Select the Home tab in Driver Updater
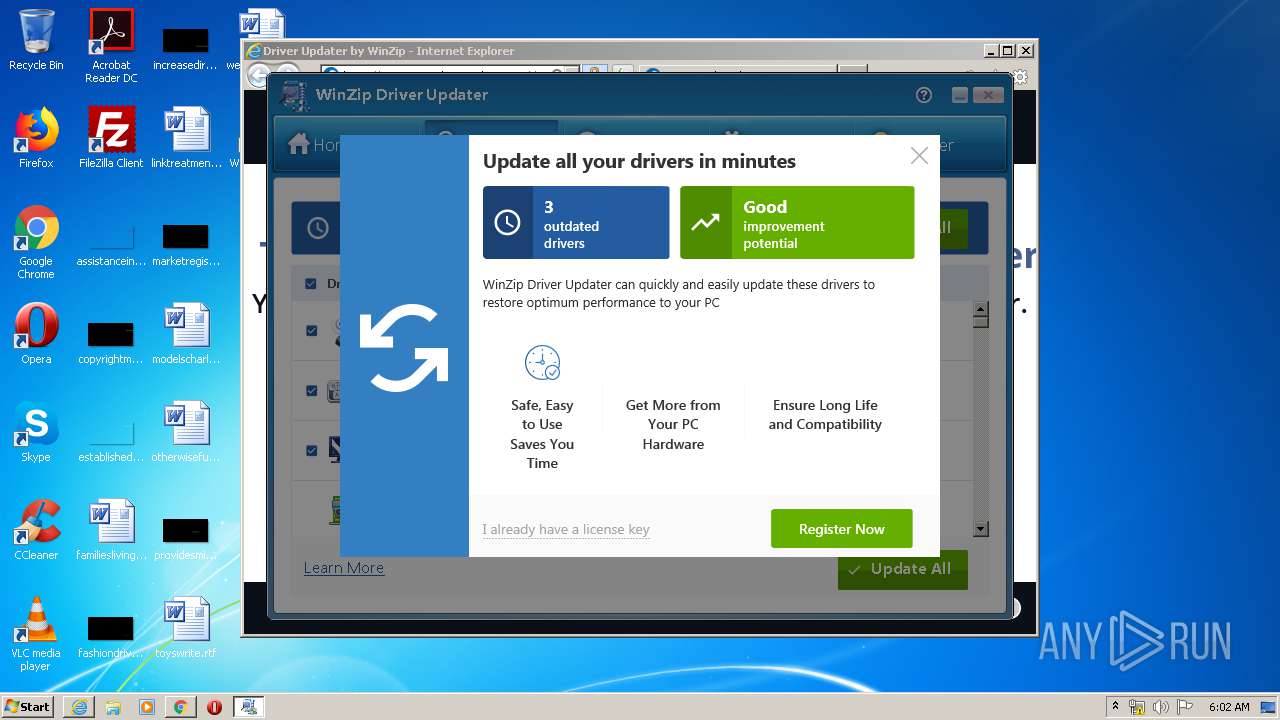Viewport: 1280px width, 720px height. [315, 145]
